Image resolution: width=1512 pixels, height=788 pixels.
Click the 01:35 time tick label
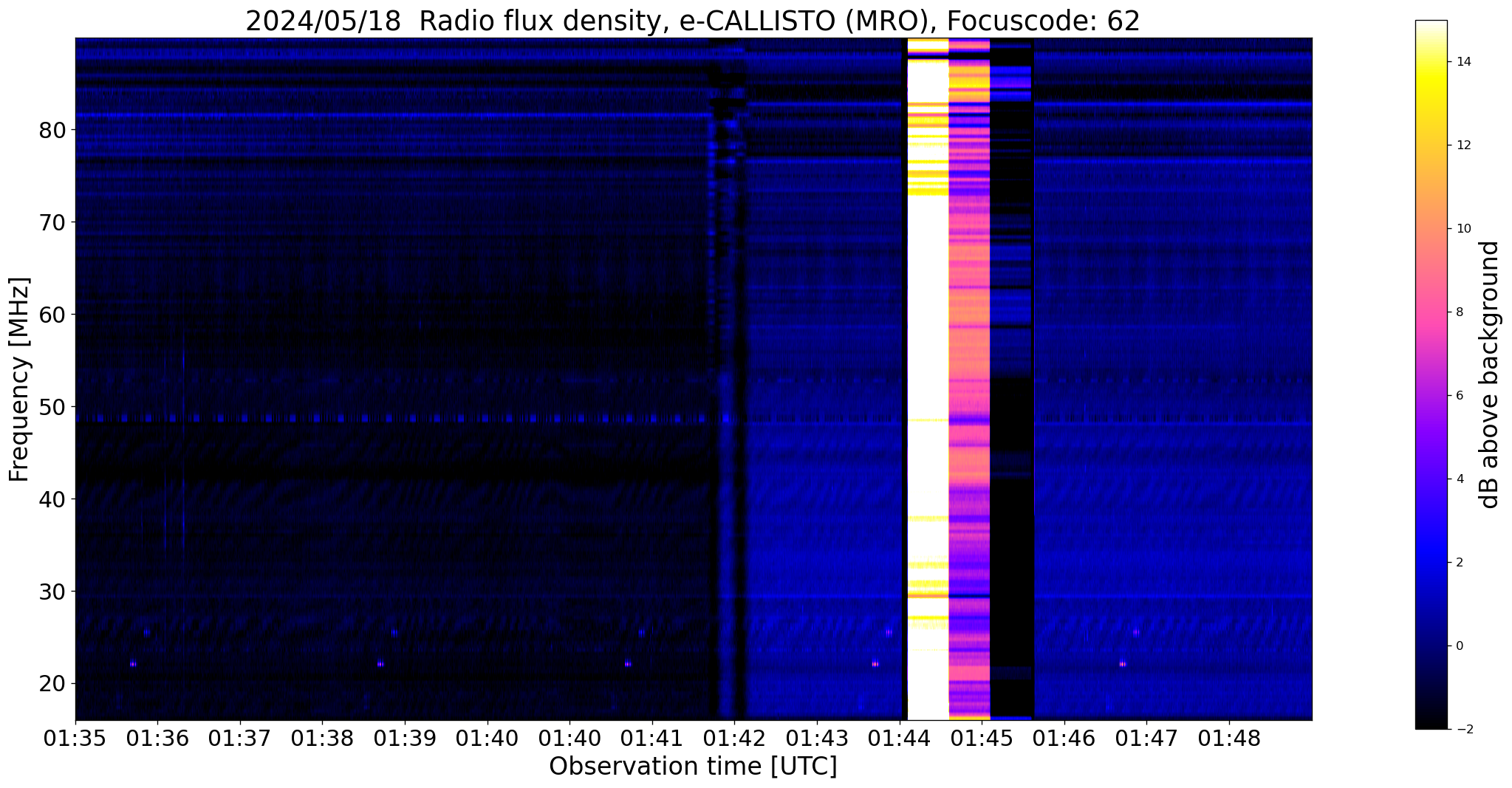[x=75, y=739]
